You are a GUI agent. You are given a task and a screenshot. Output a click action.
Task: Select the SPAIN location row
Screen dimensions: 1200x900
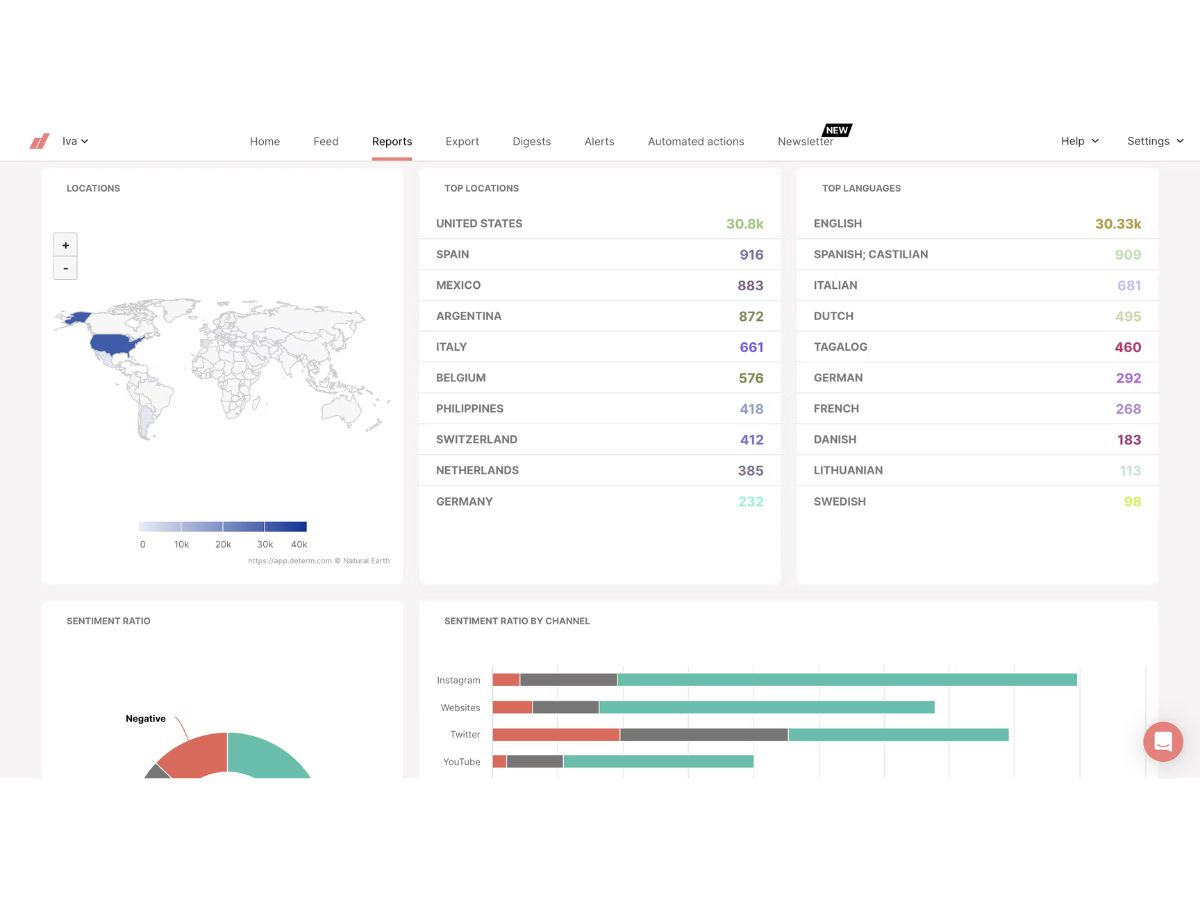pyautogui.click(x=599, y=254)
